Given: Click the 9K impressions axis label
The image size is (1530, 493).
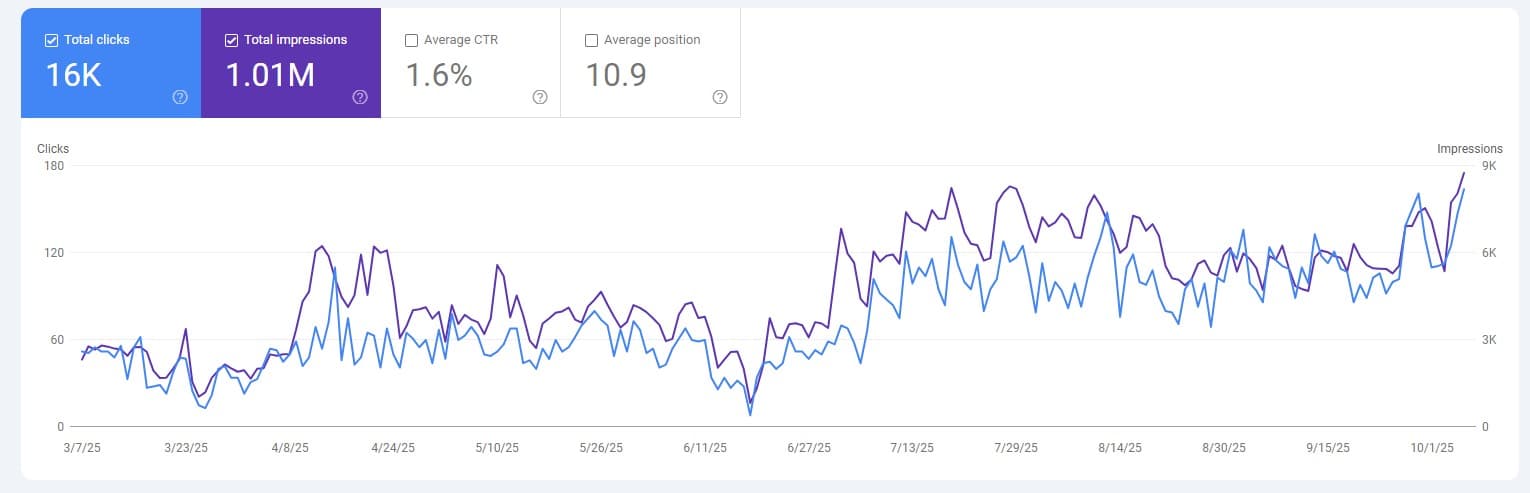Looking at the screenshot, I should pyautogui.click(x=1489, y=166).
